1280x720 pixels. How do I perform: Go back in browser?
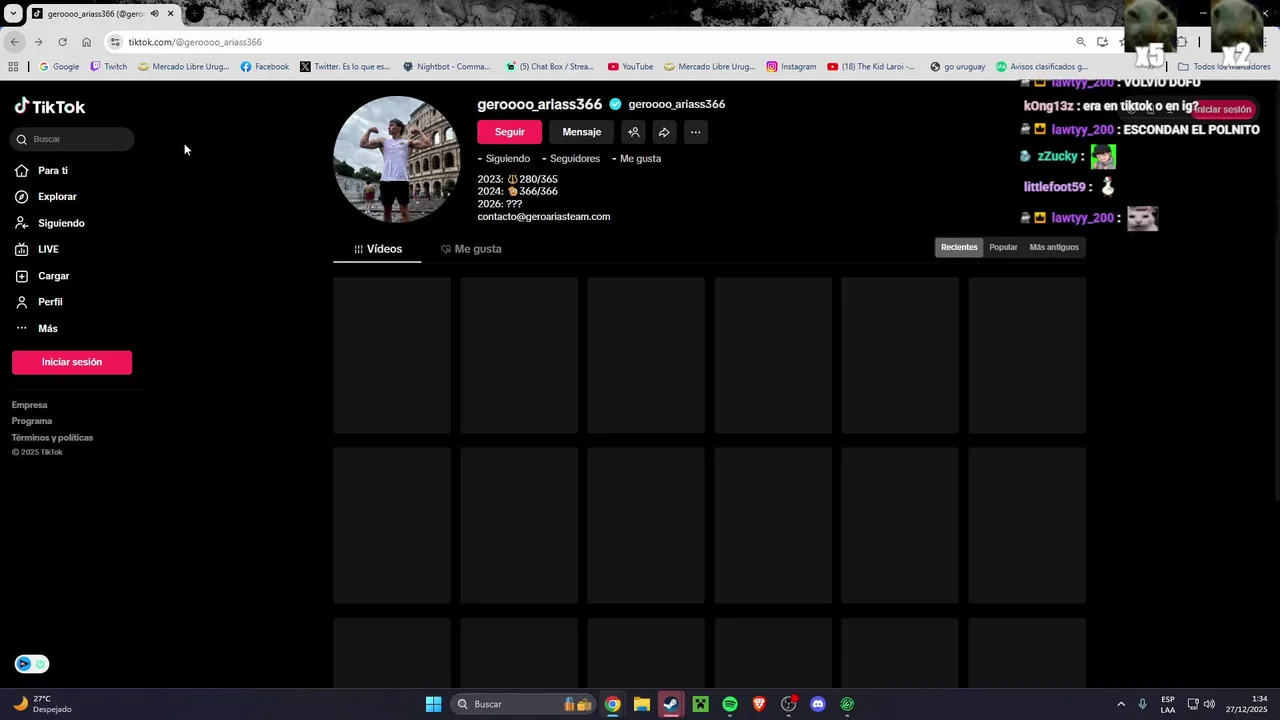click(x=14, y=42)
